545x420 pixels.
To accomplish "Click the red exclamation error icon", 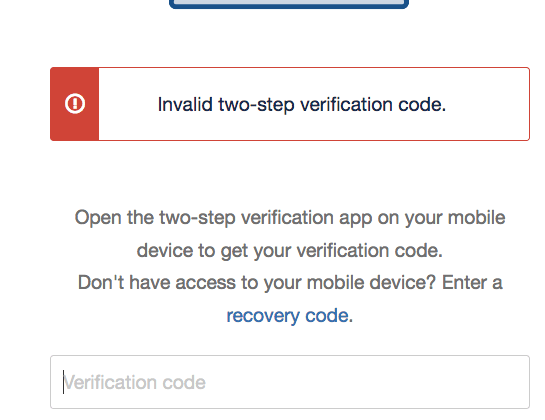I will [x=75, y=104].
